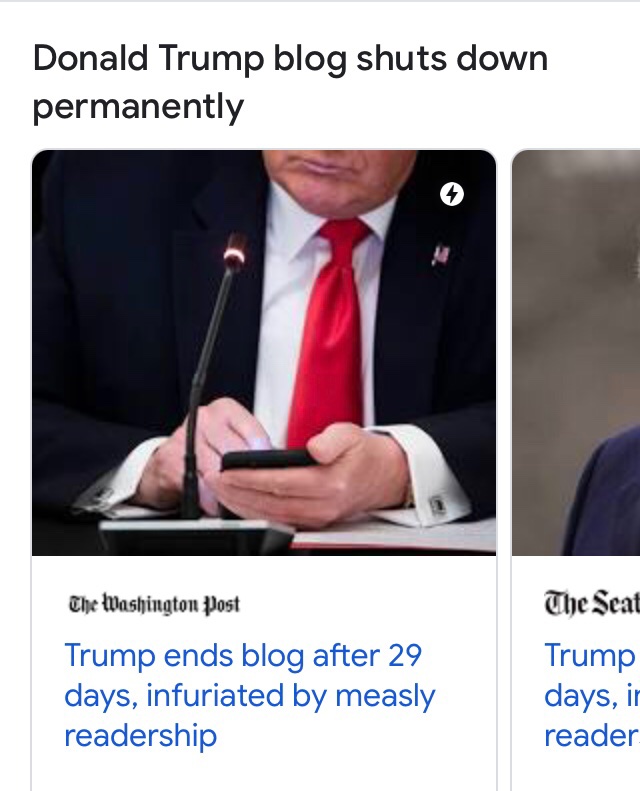Open the second card's cut-off Trump headline
The width and height of the screenshot is (640, 791).
(x=592, y=695)
